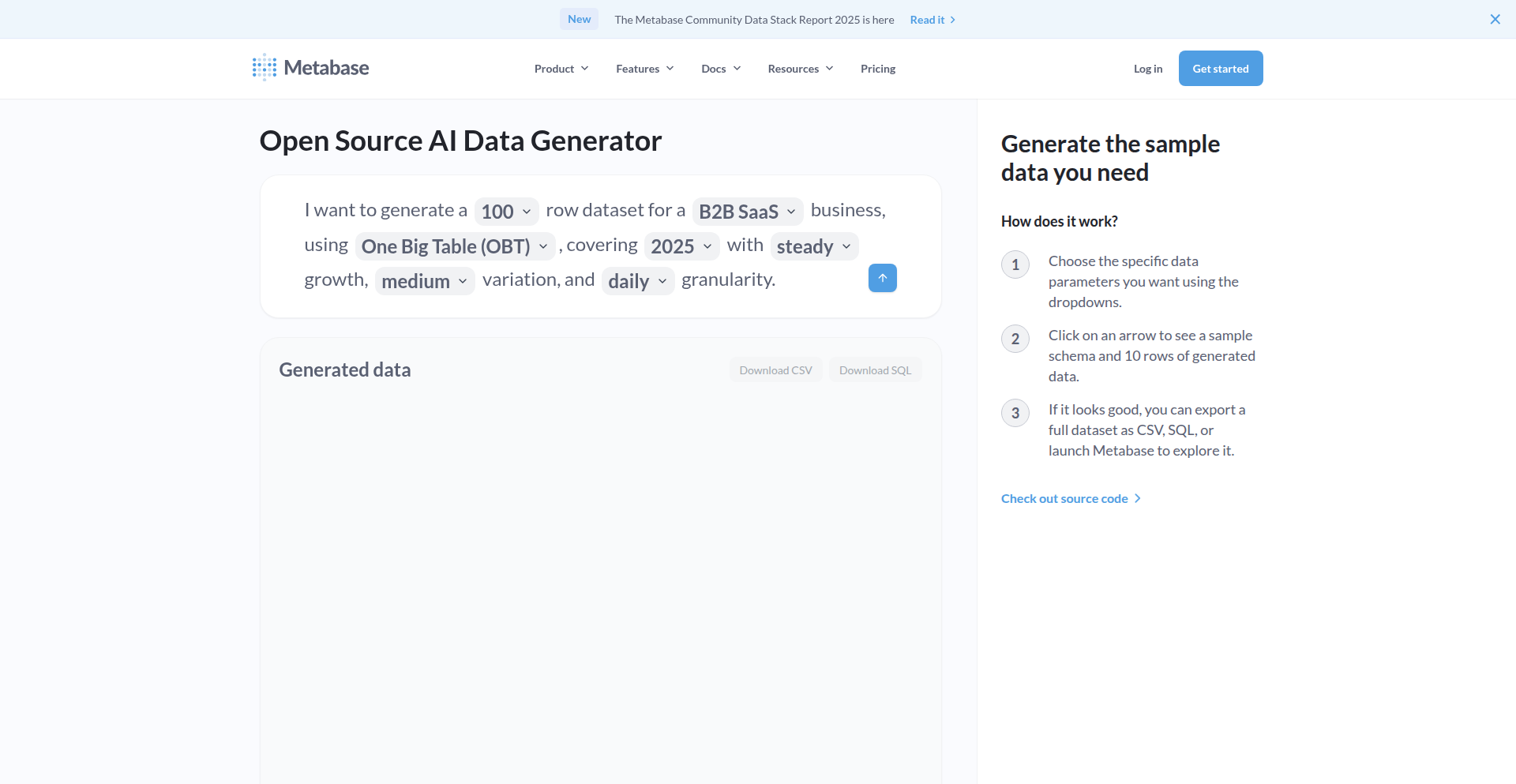Viewport: 1516px width, 784px height.
Task: Open the 100 row count dropdown
Action: click(x=506, y=212)
